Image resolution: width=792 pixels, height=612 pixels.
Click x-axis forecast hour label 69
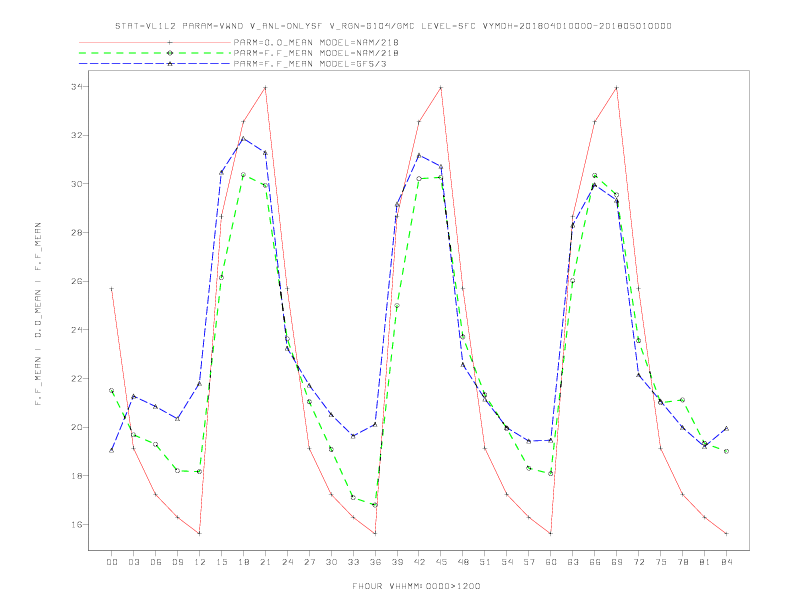click(617, 562)
